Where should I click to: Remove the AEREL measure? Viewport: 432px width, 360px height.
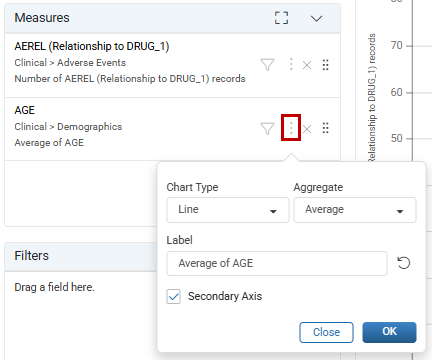[307, 65]
